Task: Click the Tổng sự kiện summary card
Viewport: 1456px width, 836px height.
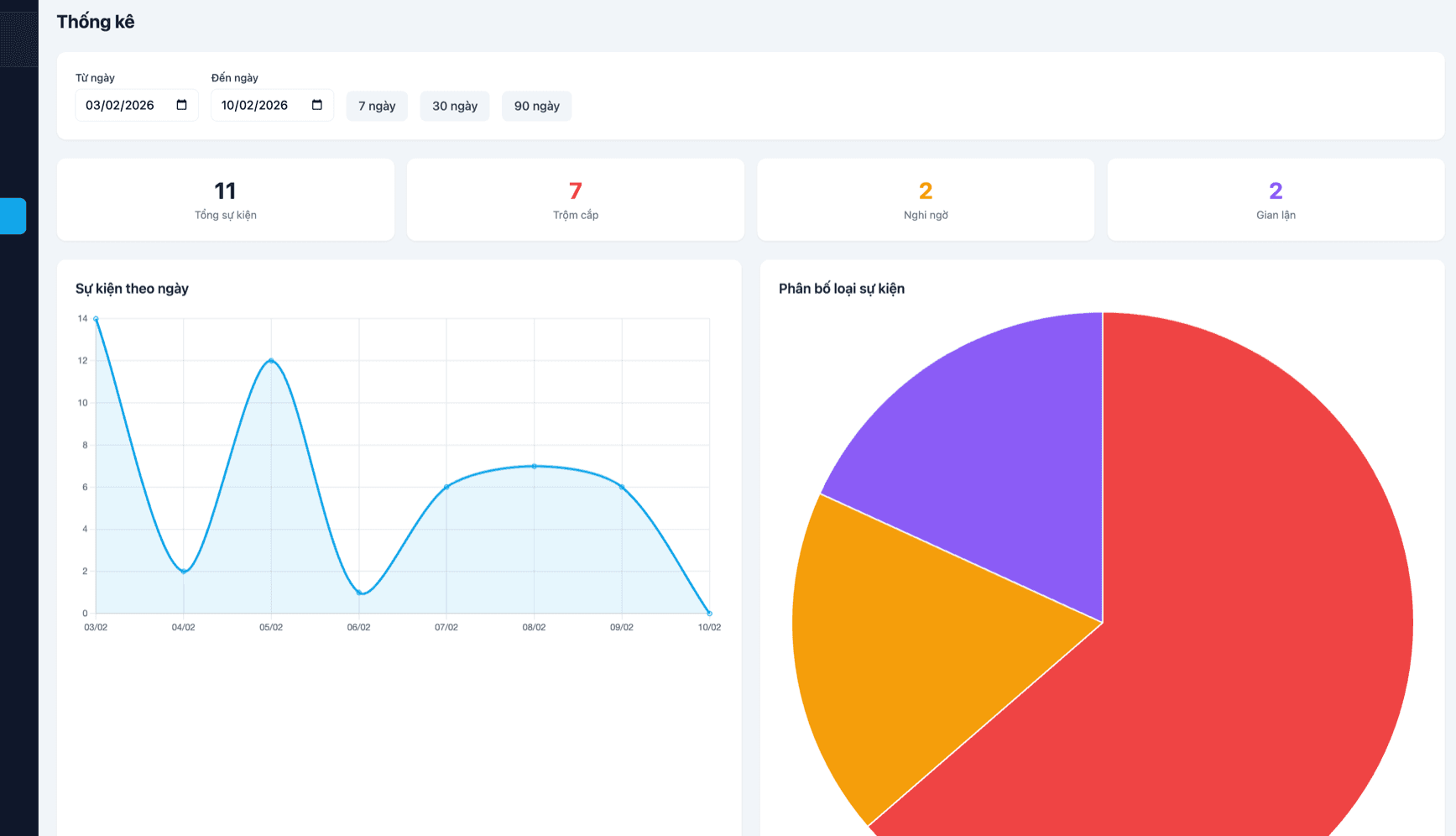Action: [226, 200]
